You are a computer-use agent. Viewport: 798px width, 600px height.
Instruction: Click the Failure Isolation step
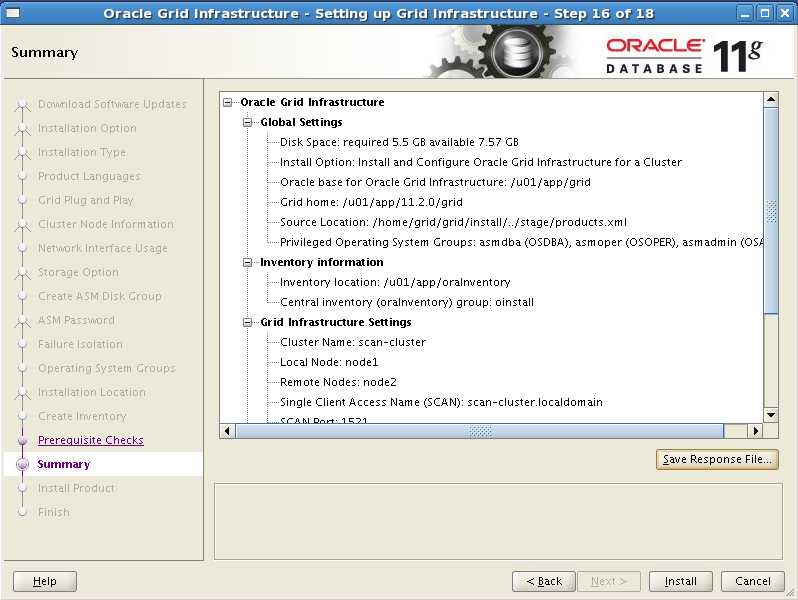tap(80, 344)
